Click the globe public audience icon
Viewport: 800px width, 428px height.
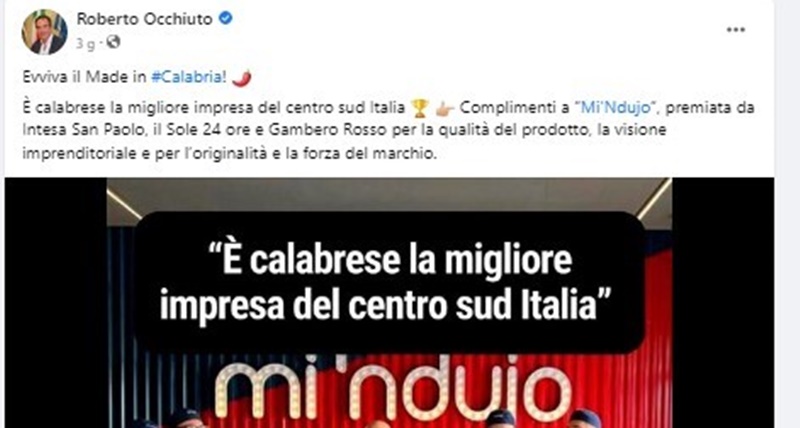(x=113, y=42)
